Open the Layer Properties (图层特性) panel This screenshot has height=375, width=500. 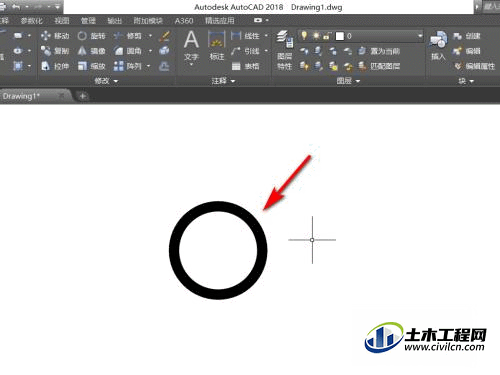pos(284,50)
